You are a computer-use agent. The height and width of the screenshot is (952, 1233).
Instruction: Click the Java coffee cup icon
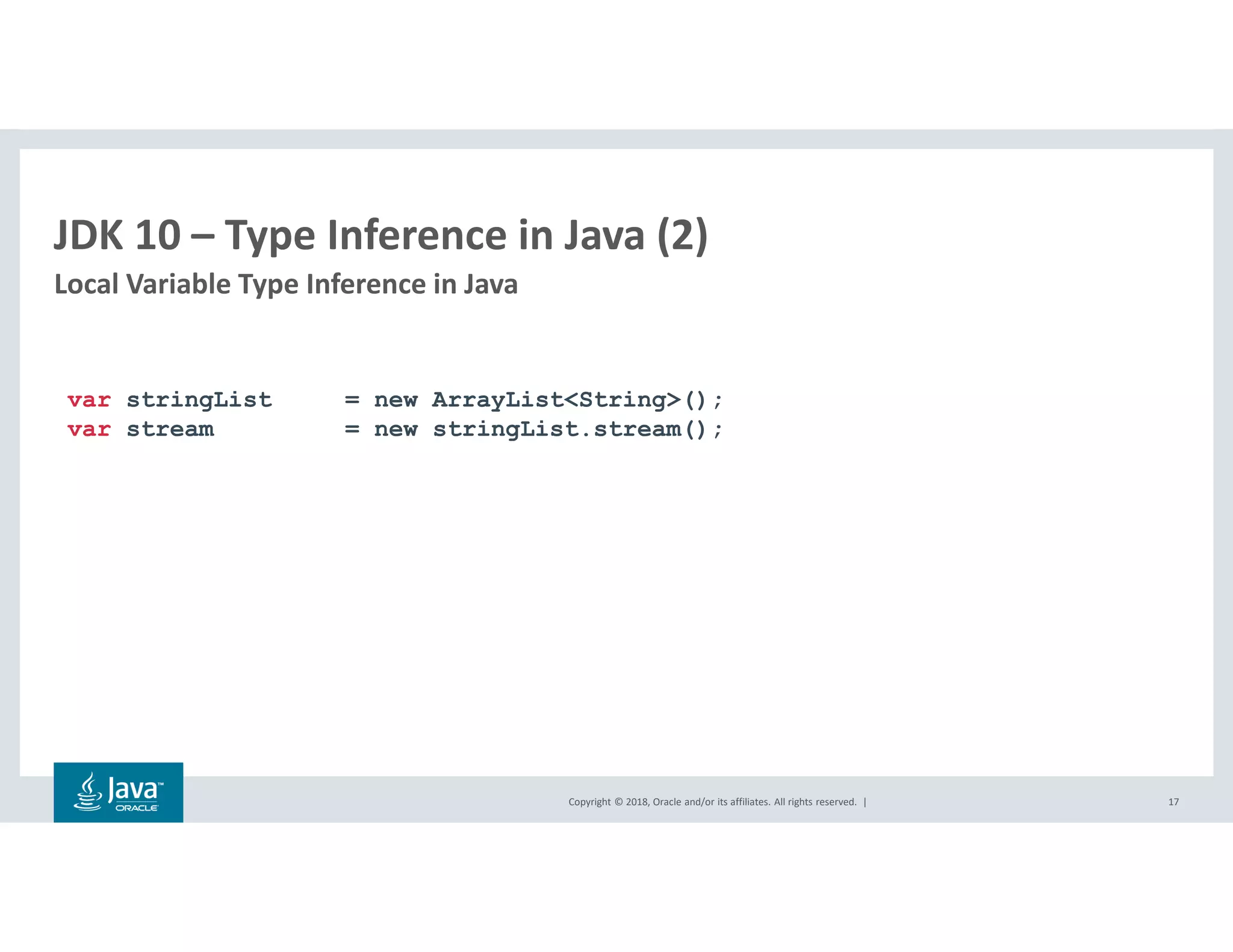click(x=88, y=792)
